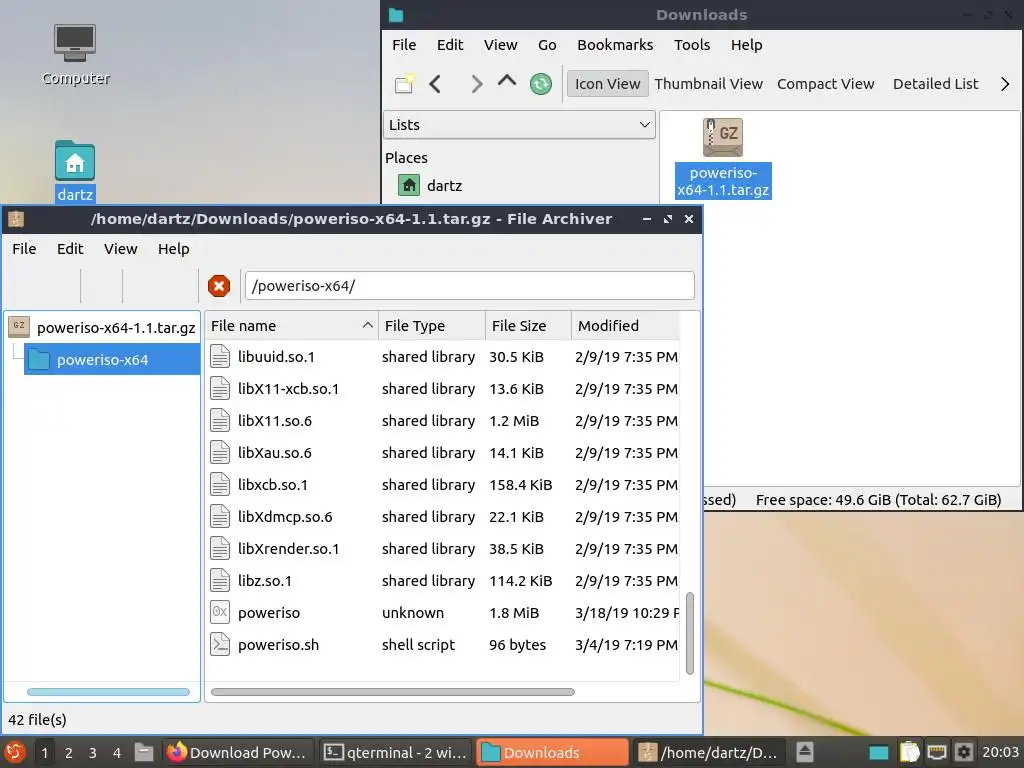Switch to workspace 2

[69, 753]
